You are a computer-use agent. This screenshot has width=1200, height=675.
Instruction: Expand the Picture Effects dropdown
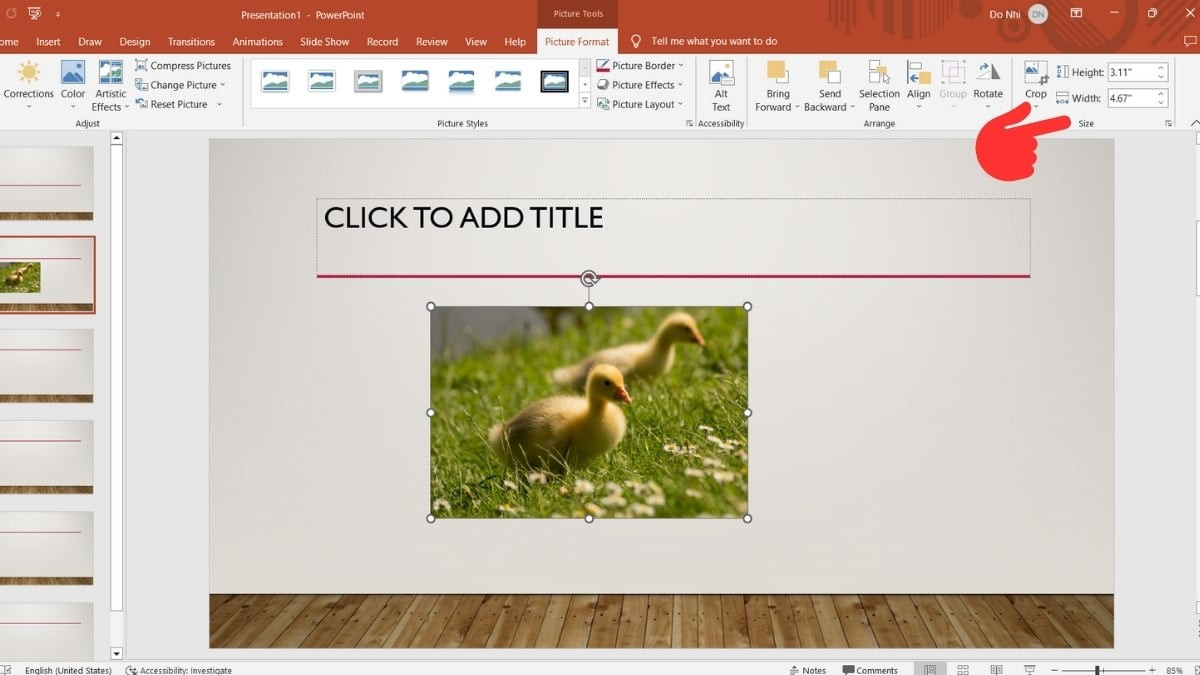681,85
